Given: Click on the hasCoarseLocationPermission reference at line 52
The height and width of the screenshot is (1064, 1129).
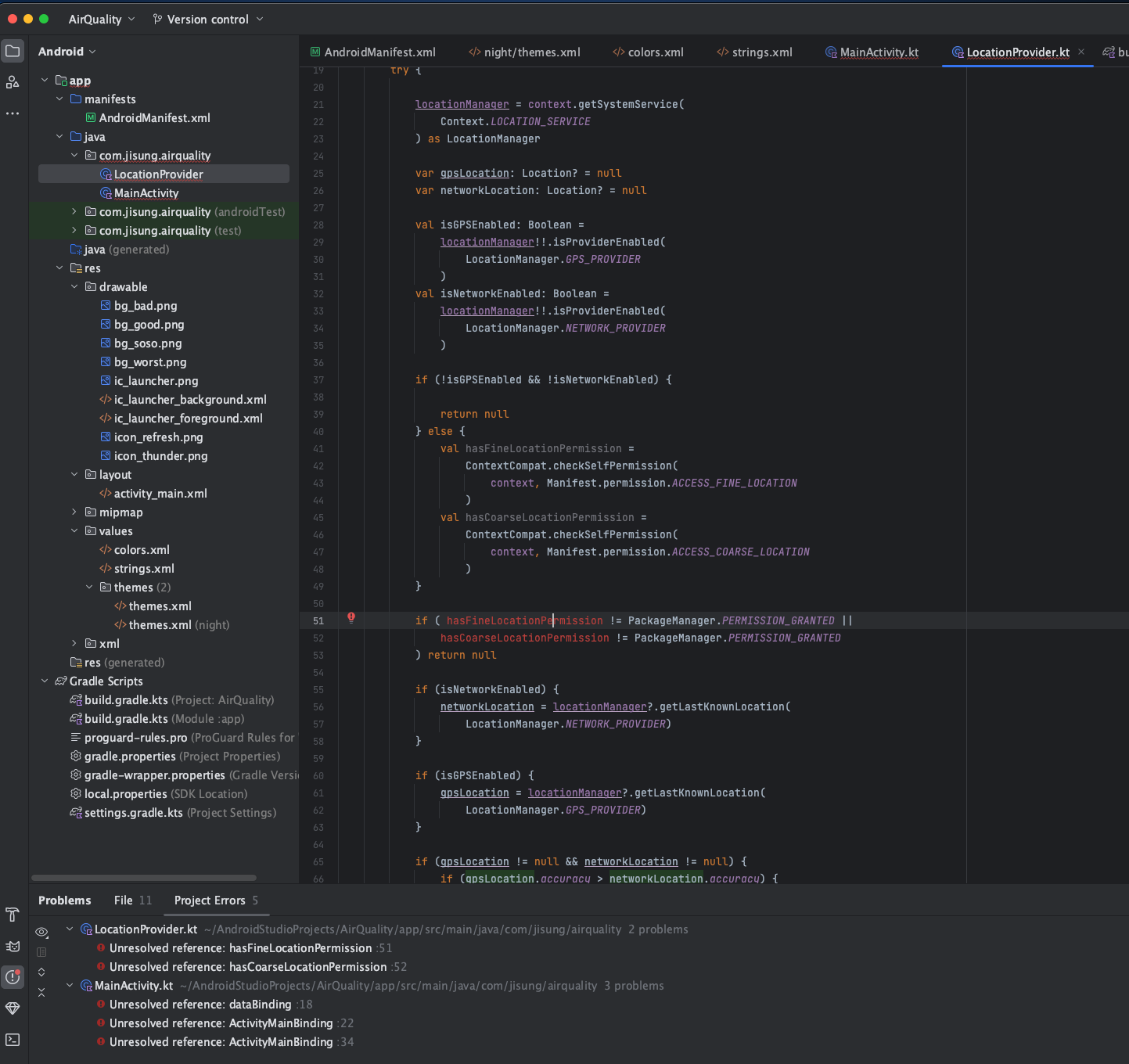Looking at the screenshot, I should (524, 638).
